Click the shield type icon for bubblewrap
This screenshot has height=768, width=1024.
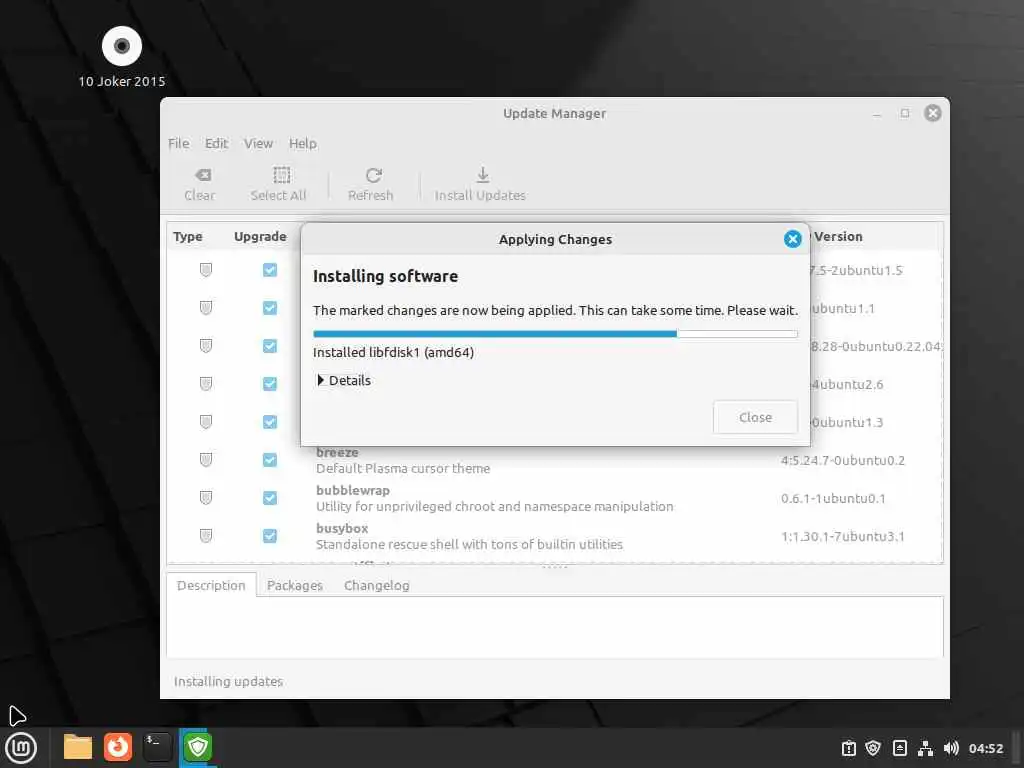[206, 498]
